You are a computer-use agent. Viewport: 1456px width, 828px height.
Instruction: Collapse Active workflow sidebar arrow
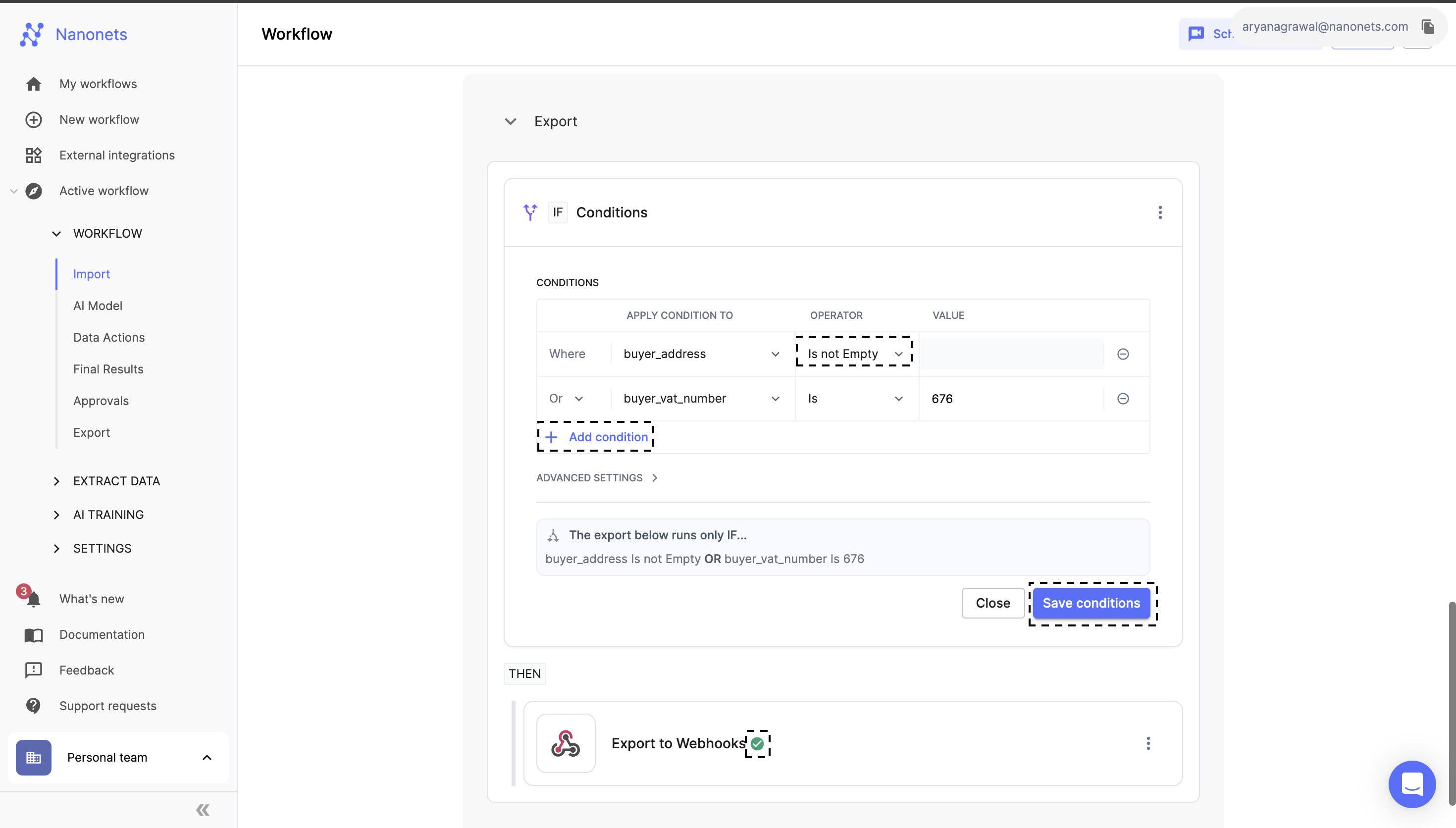tap(14, 191)
